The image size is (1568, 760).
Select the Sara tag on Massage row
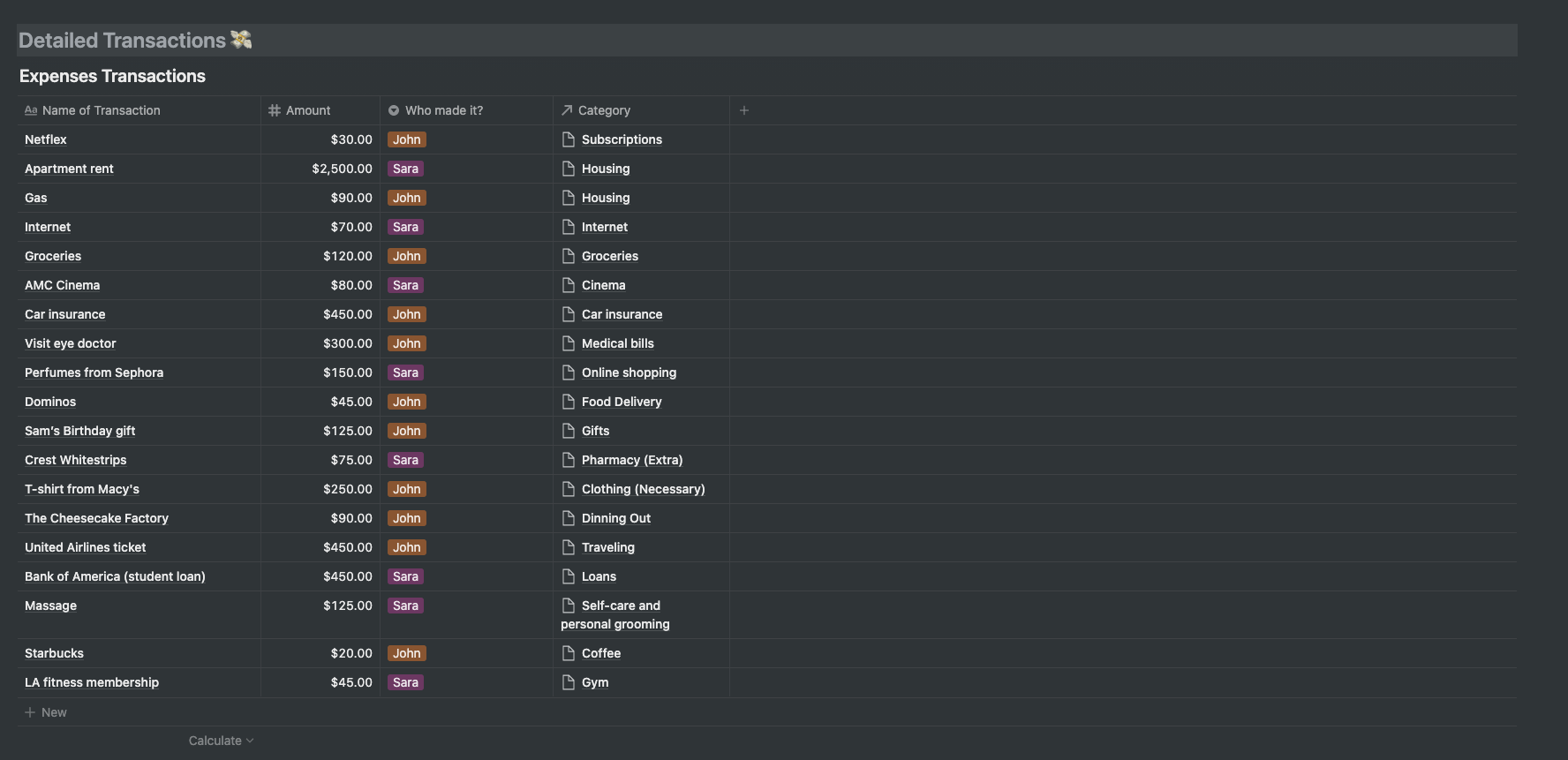(405, 606)
